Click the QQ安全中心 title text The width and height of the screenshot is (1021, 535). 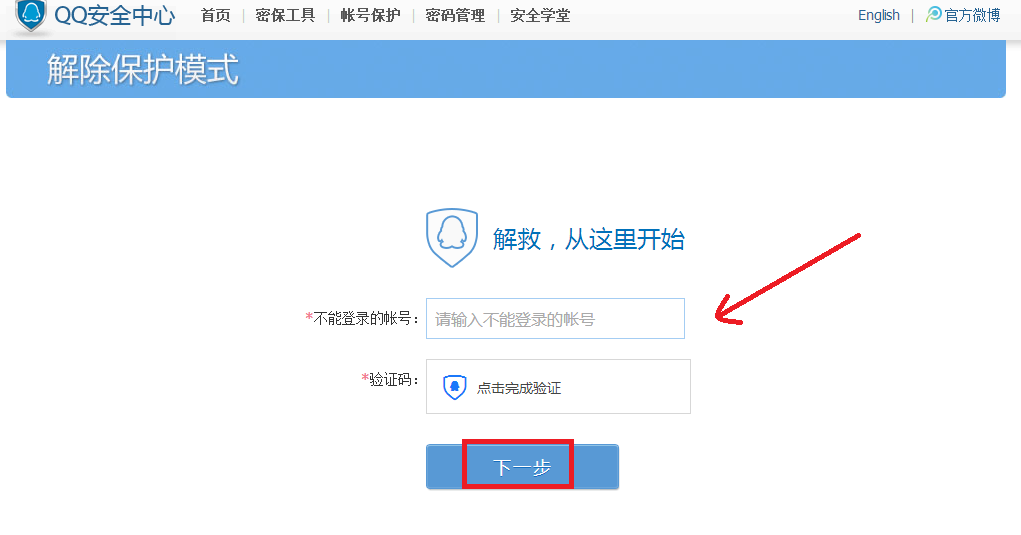pyautogui.click(x=115, y=15)
